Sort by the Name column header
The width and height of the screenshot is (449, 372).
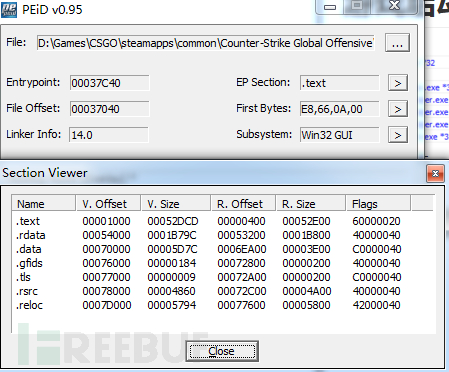(44, 204)
